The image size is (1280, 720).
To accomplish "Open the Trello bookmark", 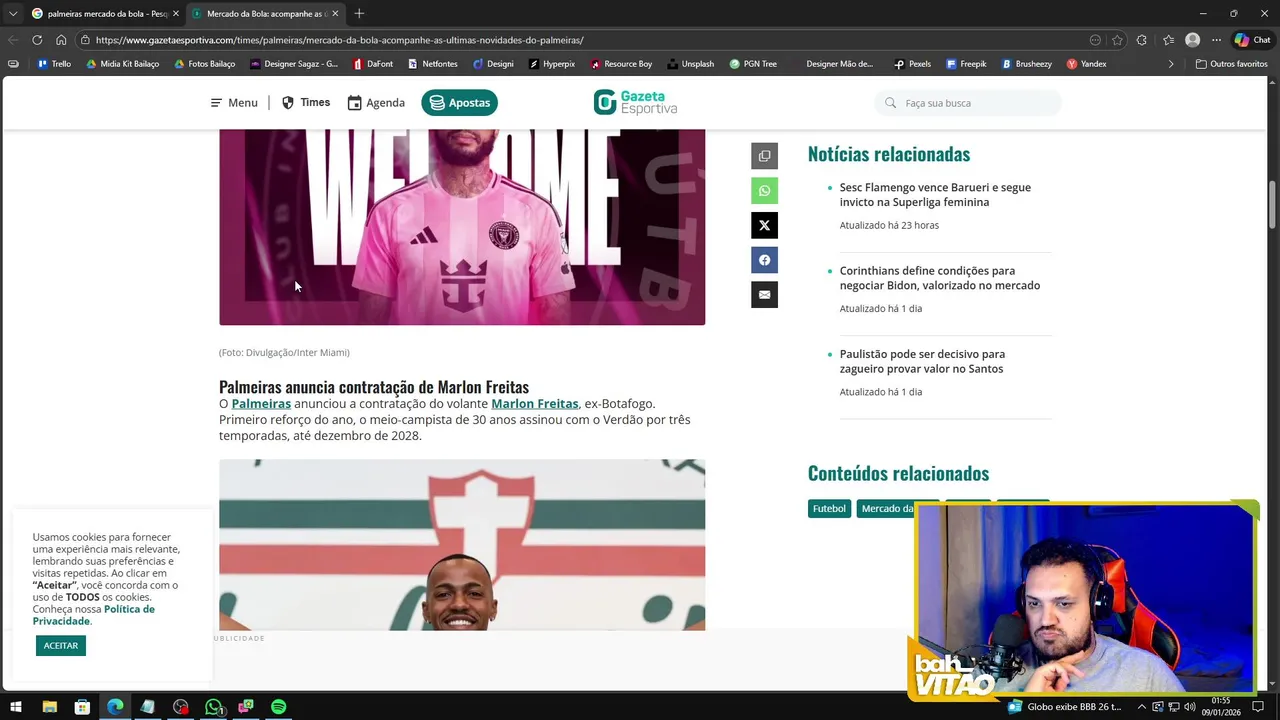I will [54, 64].
